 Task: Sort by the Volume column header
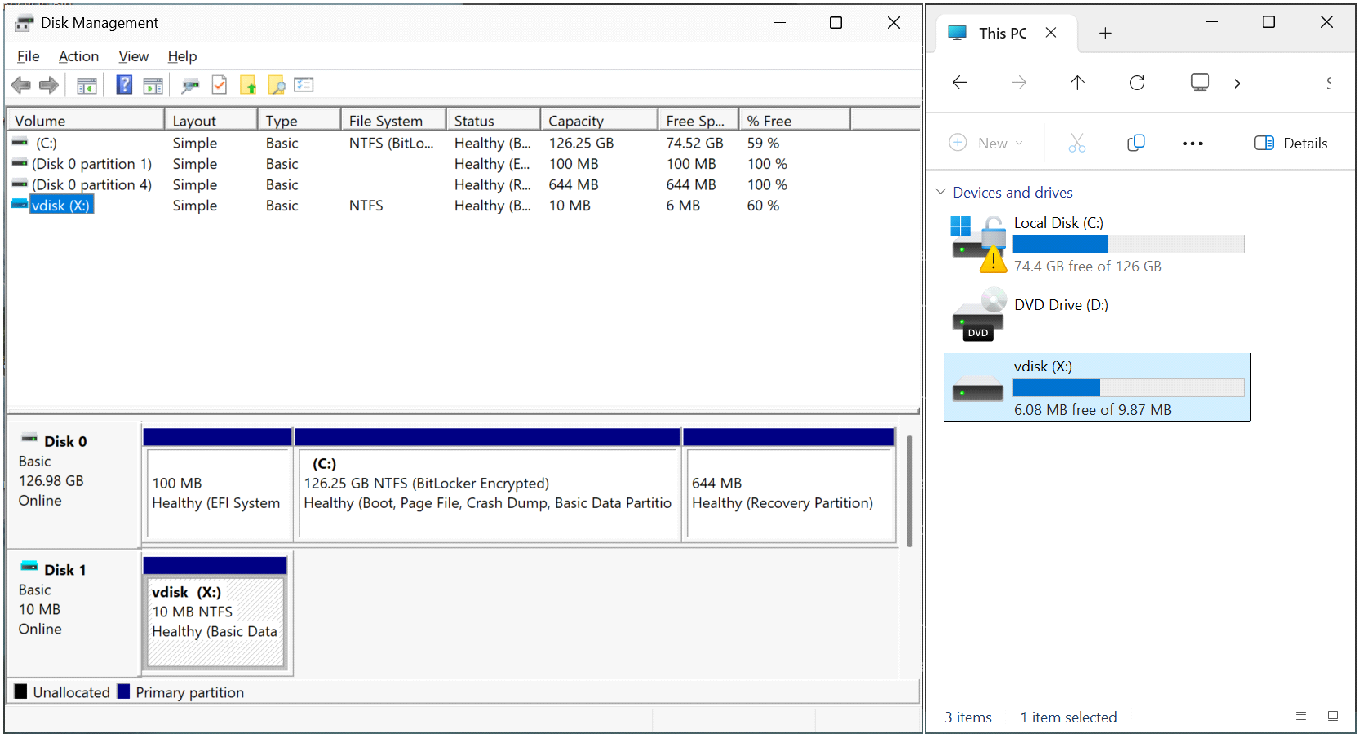click(86, 120)
